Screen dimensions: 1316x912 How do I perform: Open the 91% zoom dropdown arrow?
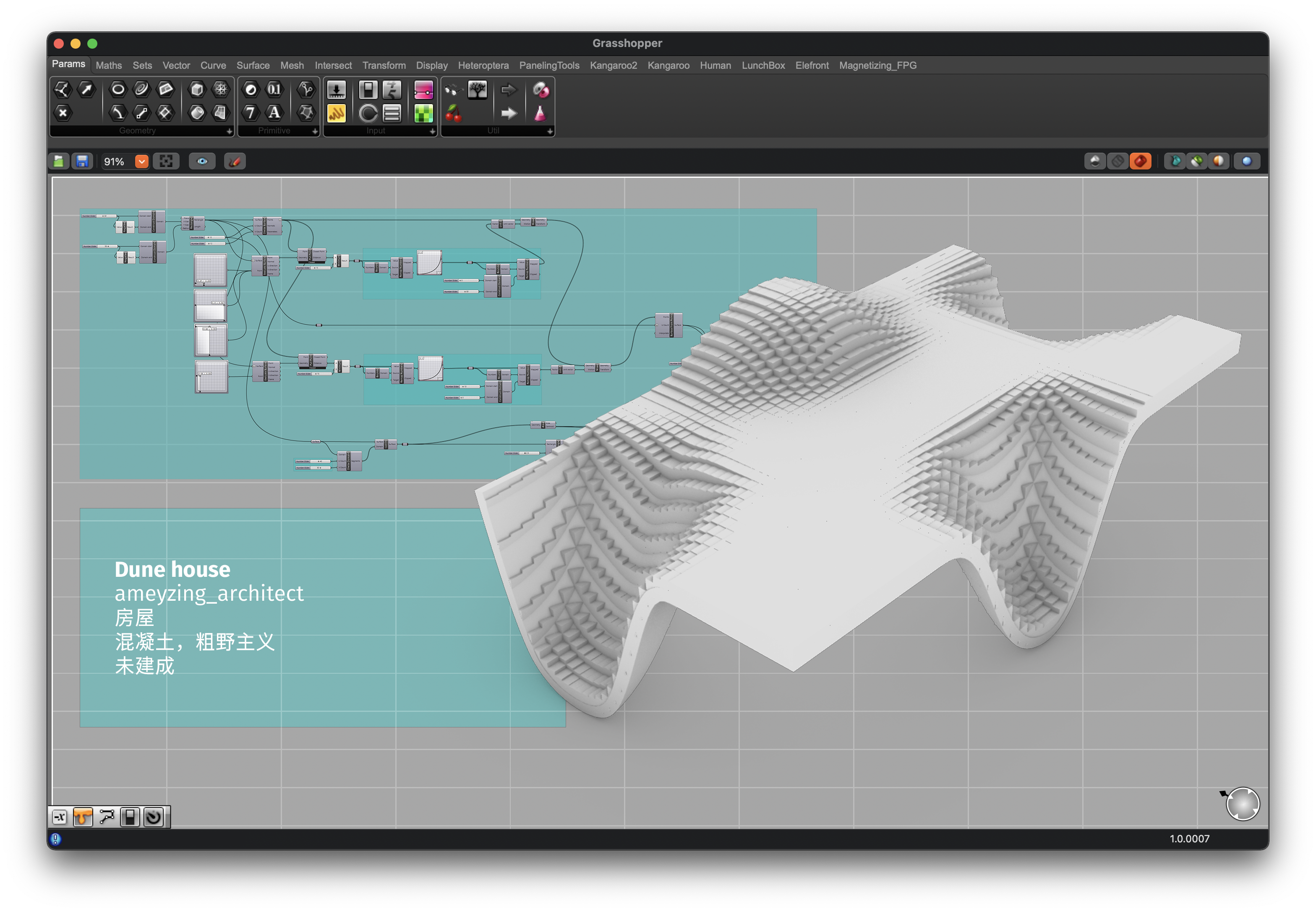pyautogui.click(x=141, y=162)
